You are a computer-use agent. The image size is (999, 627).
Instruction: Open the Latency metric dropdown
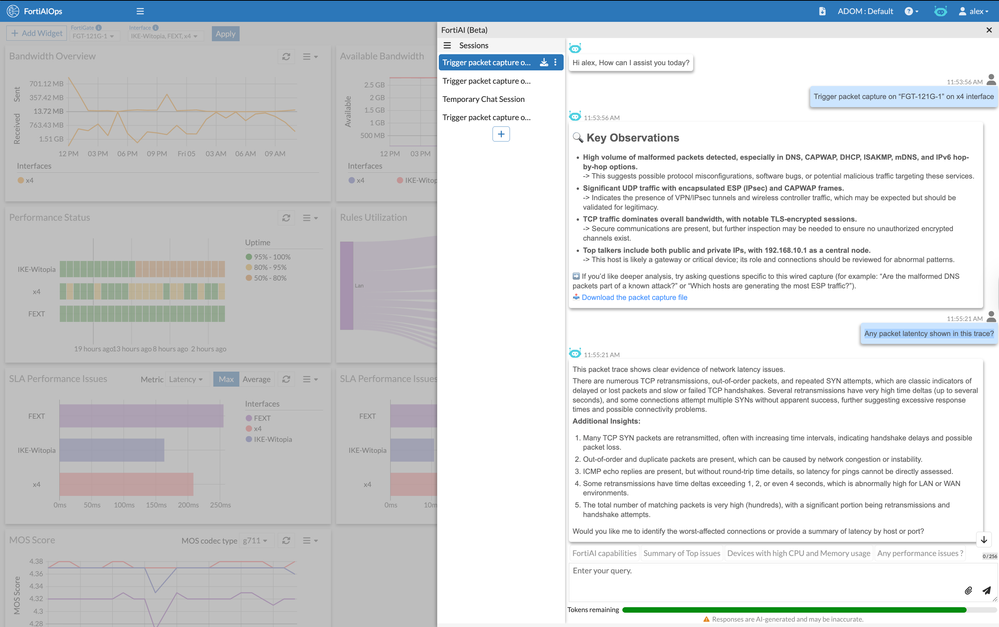point(185,379)
